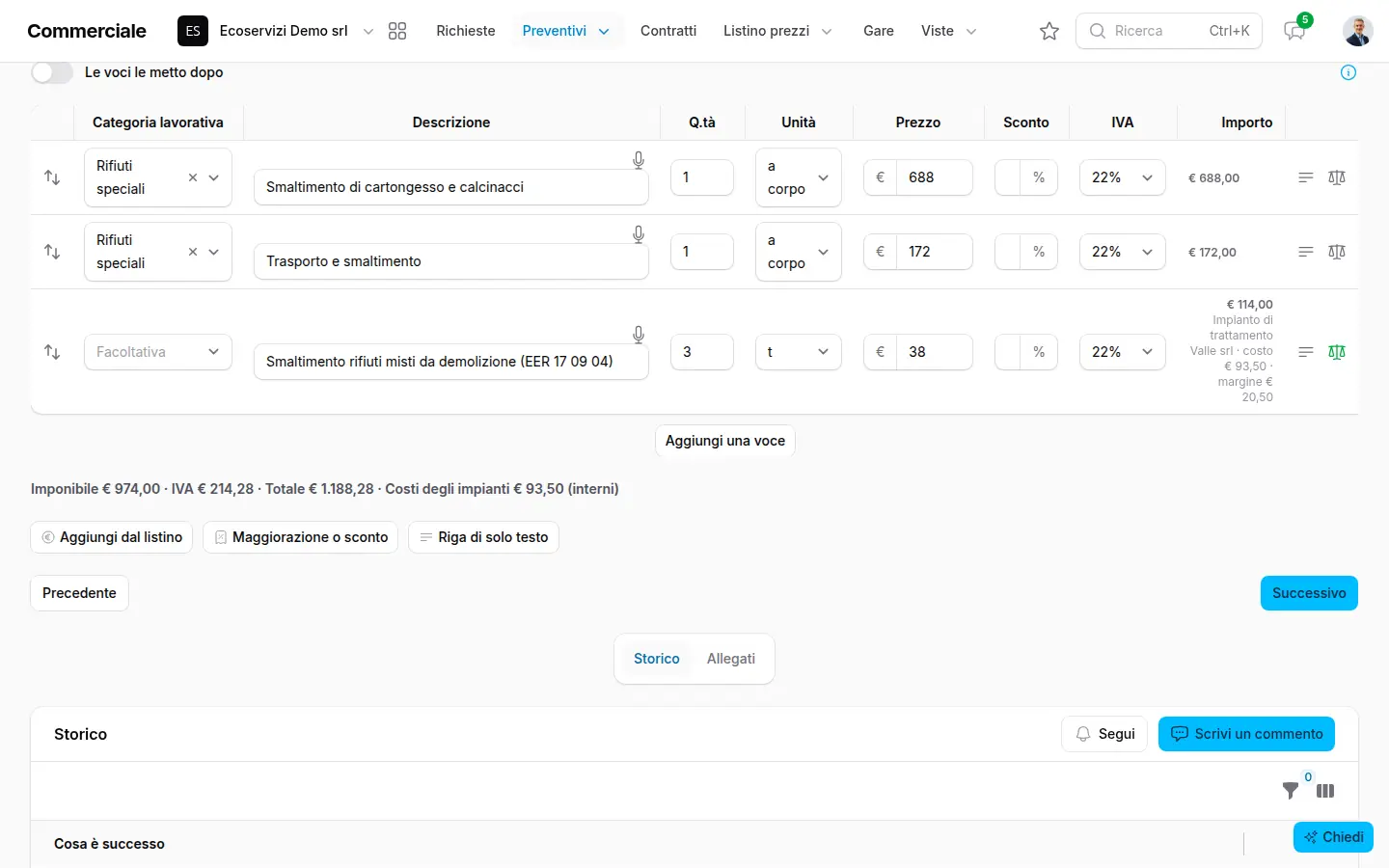Click the 'Scrivi un commento' button

coord(1246,734)
